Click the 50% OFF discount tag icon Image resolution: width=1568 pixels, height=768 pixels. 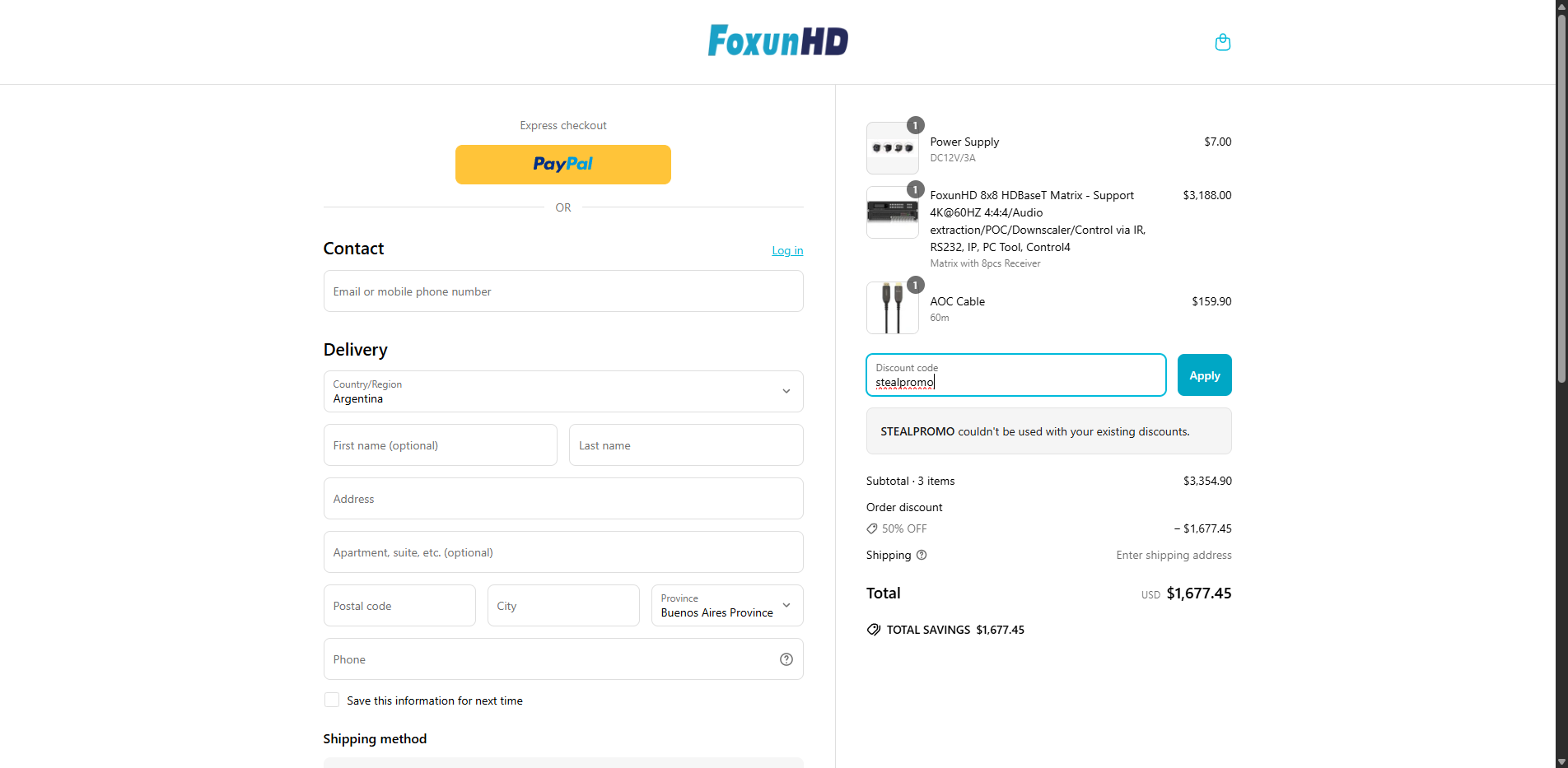(x=872, y=528)
